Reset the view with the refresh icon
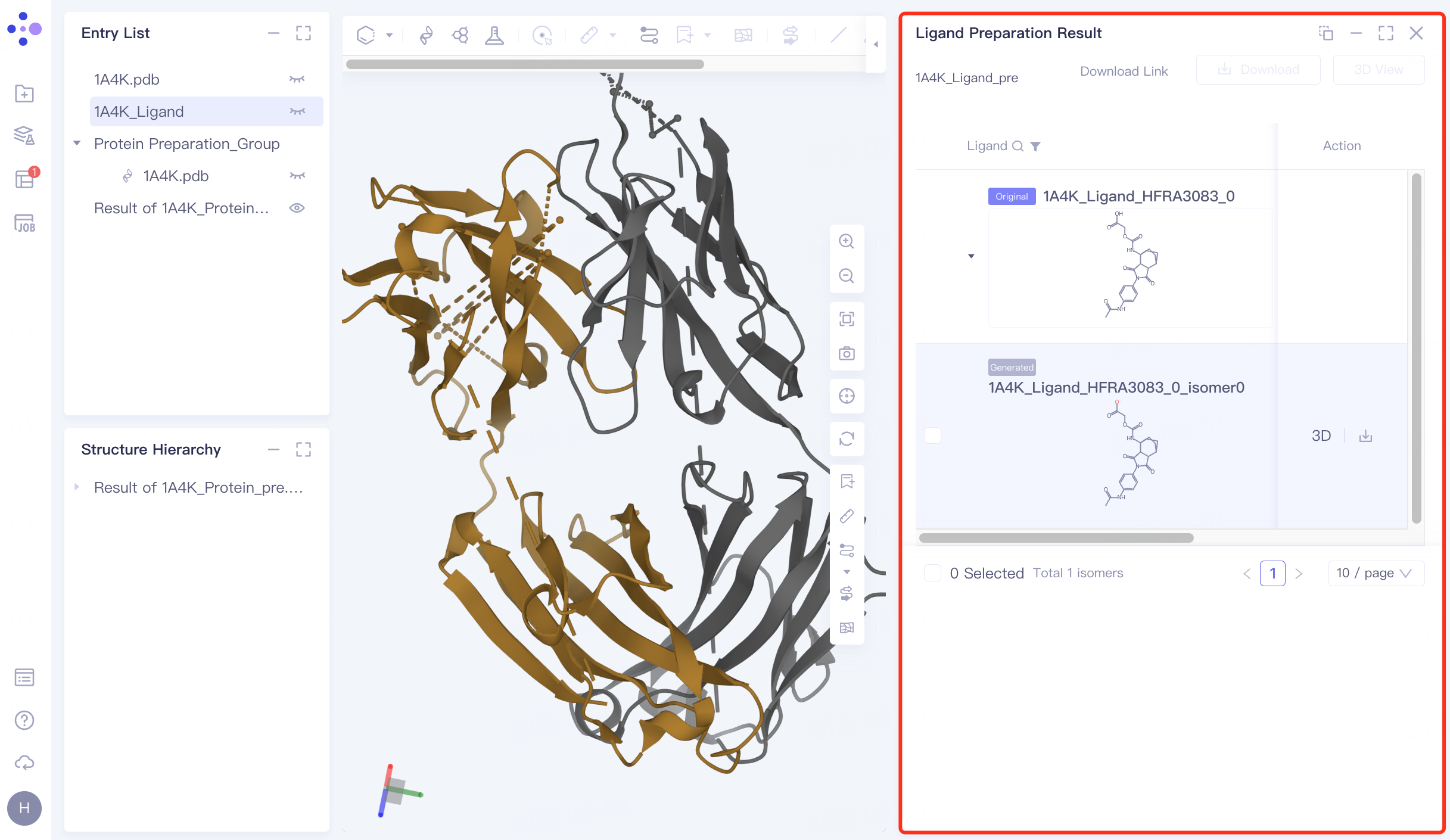 (847, 439)
